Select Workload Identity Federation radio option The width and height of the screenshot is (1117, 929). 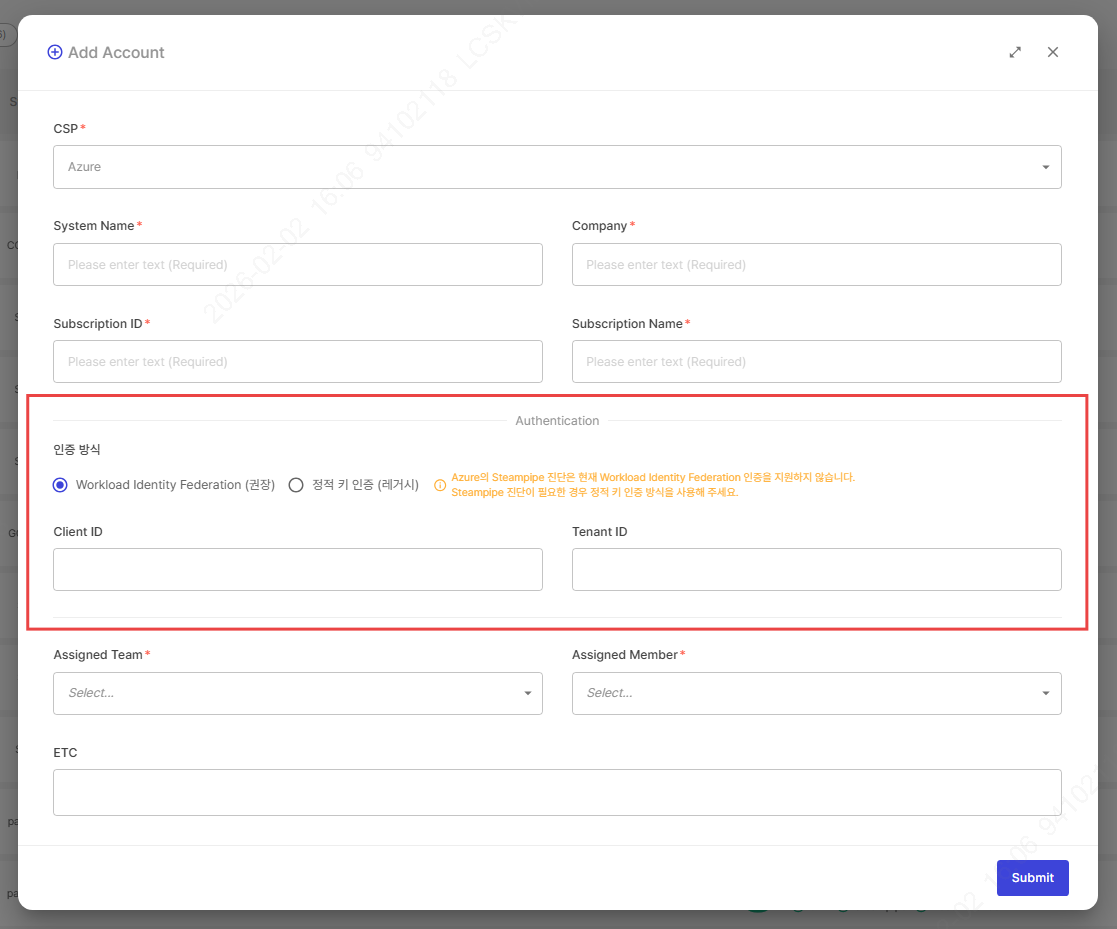60,485
